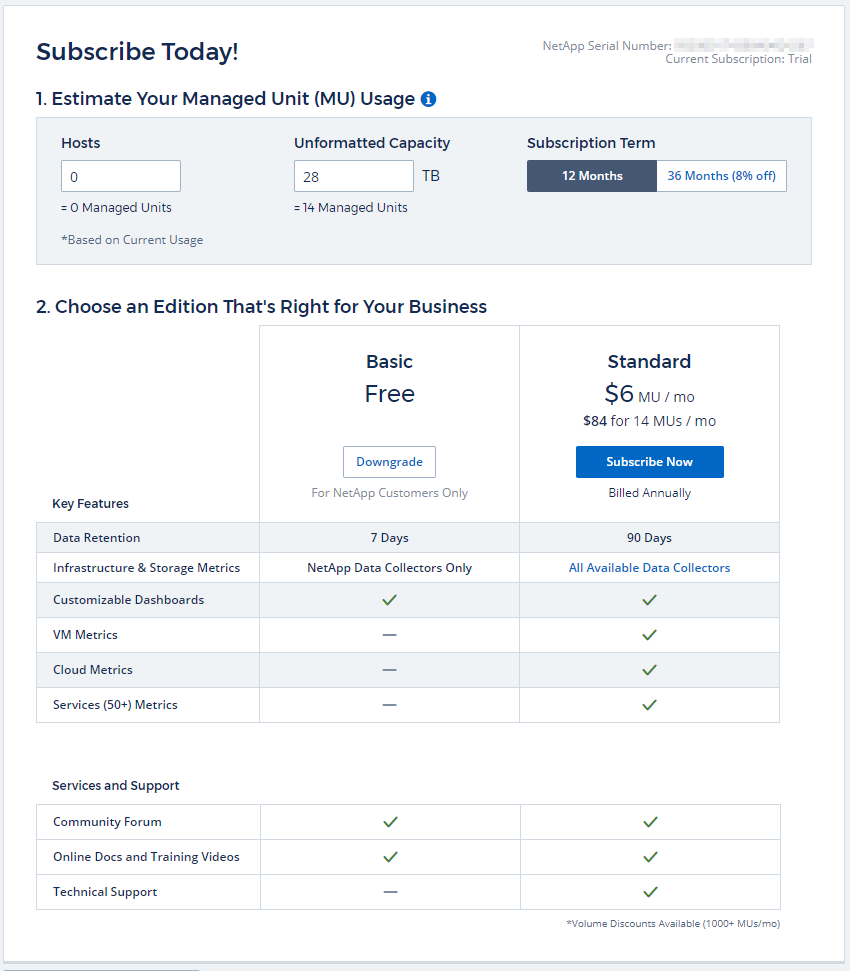Click the Data Retention row label
The image size is (850, 971).
point(97,538)
